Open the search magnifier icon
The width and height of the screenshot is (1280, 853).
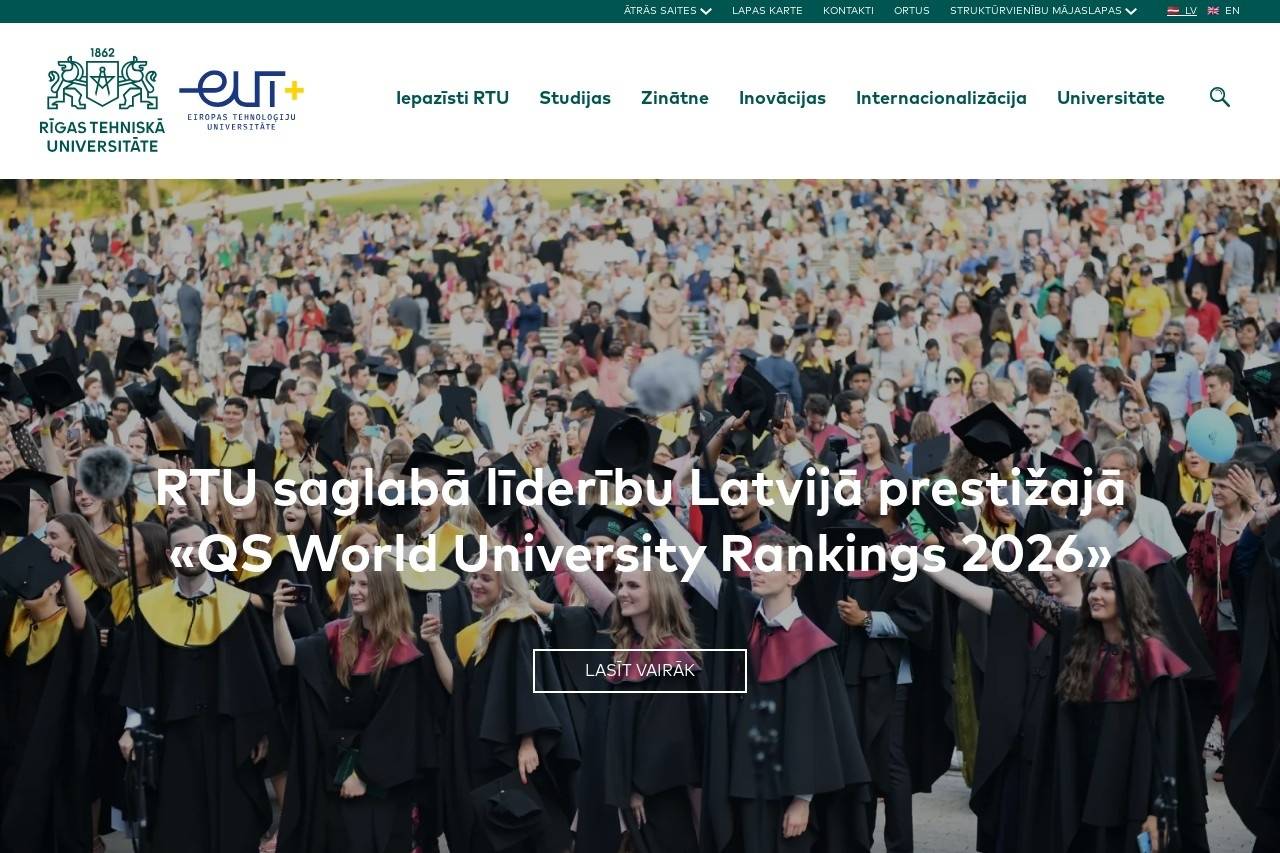[1219, 97]
